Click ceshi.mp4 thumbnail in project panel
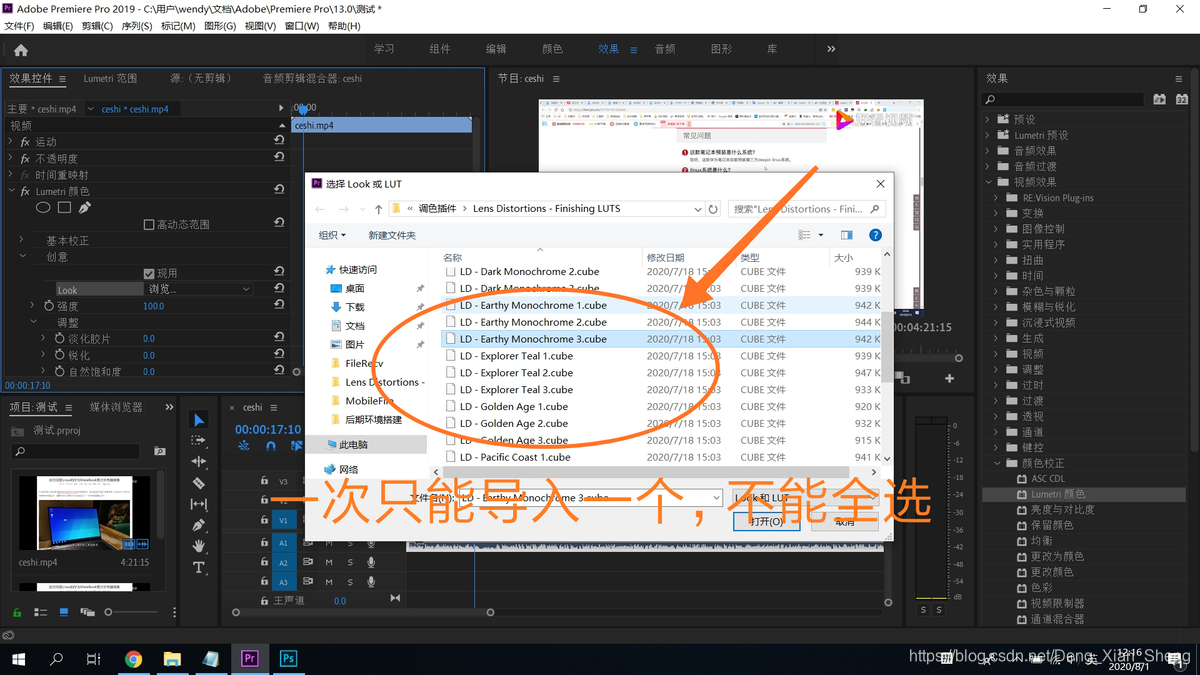The image size is (1200, 675). click(84, 514)
